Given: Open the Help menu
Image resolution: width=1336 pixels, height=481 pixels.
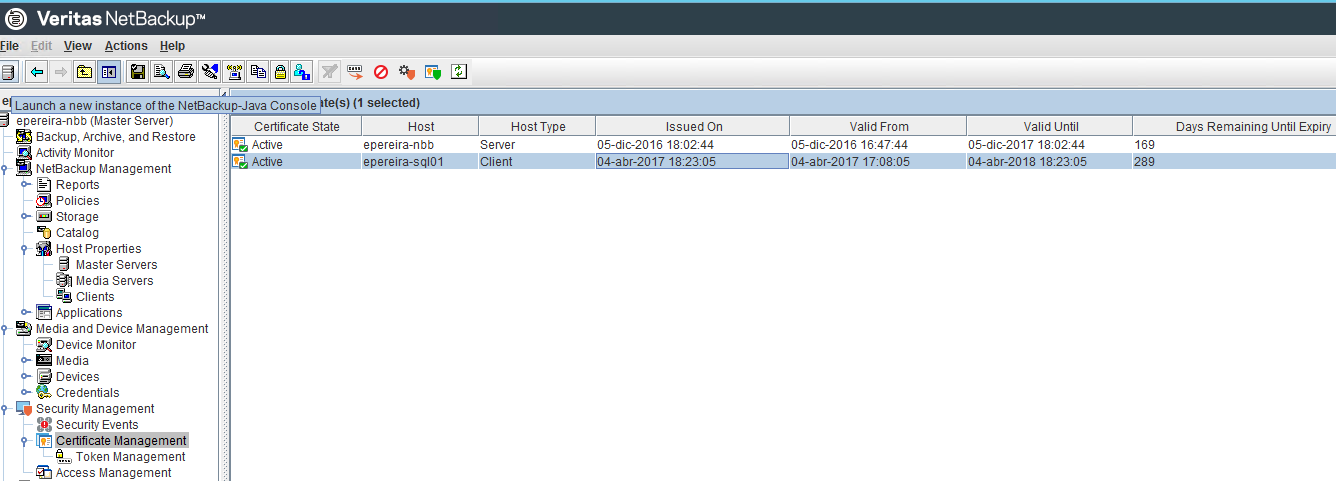Looking at the screenshot, I should (x=172, y=46).
